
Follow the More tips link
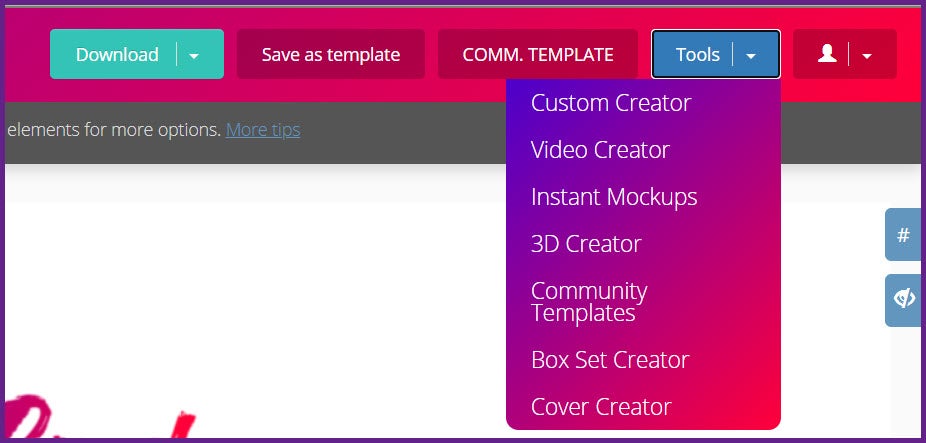point(263,129)
